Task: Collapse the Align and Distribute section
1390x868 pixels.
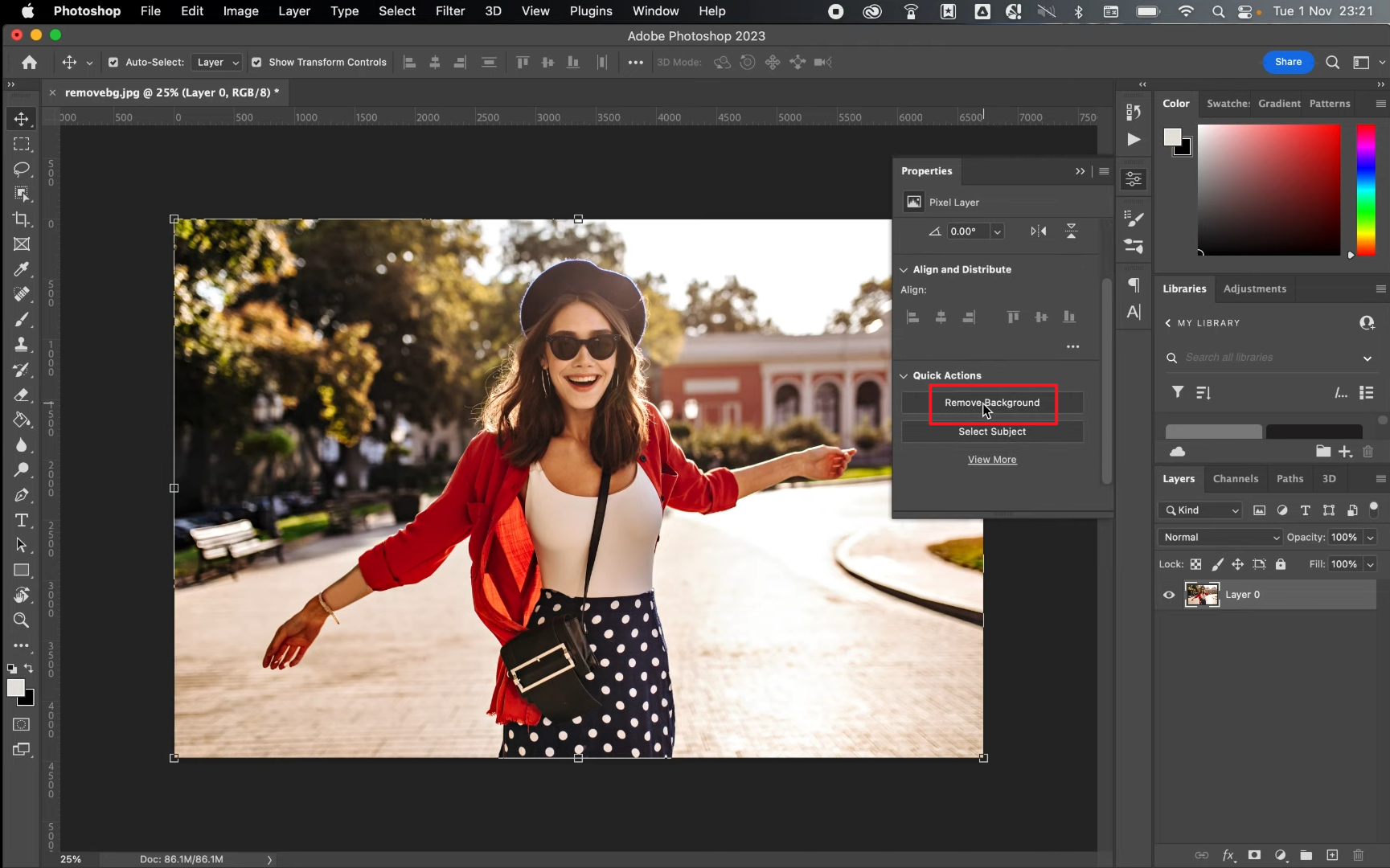Action: (903, 269)
